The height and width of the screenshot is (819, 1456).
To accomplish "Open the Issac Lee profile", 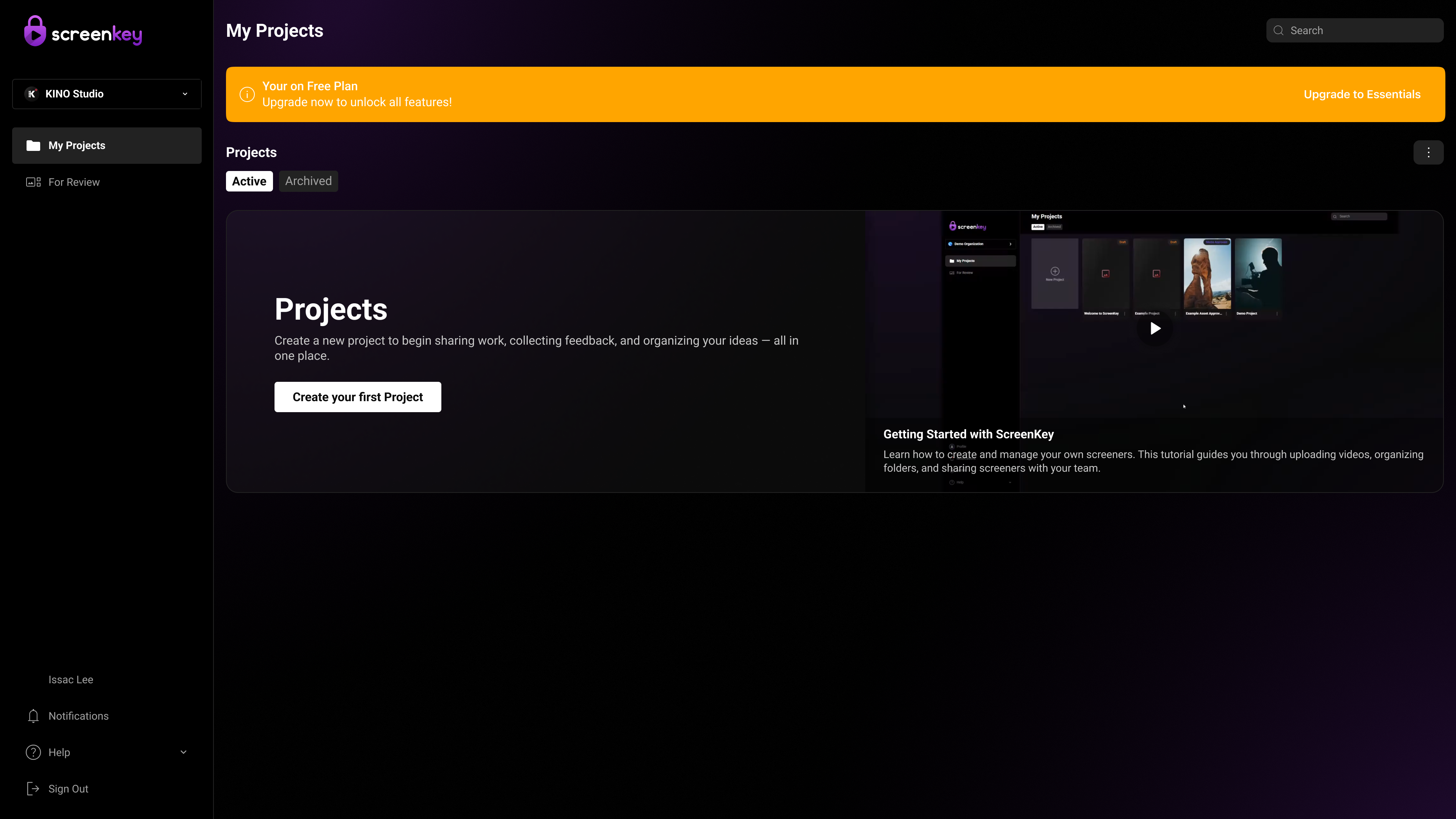I will pos(71,679).
